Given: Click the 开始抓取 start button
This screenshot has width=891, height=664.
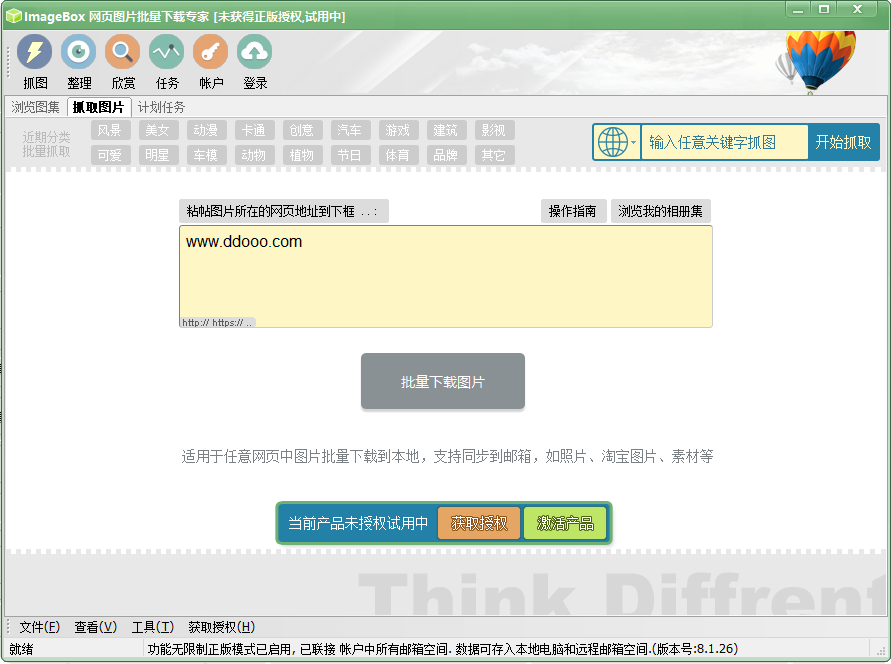Looking at the screenshot, I should pyautogui.click(x=843, y=142).
